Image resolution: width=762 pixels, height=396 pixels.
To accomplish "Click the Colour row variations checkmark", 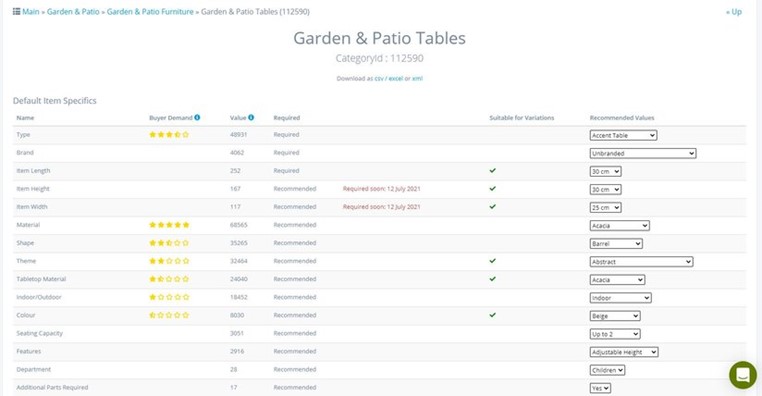I will click(492, 315).
